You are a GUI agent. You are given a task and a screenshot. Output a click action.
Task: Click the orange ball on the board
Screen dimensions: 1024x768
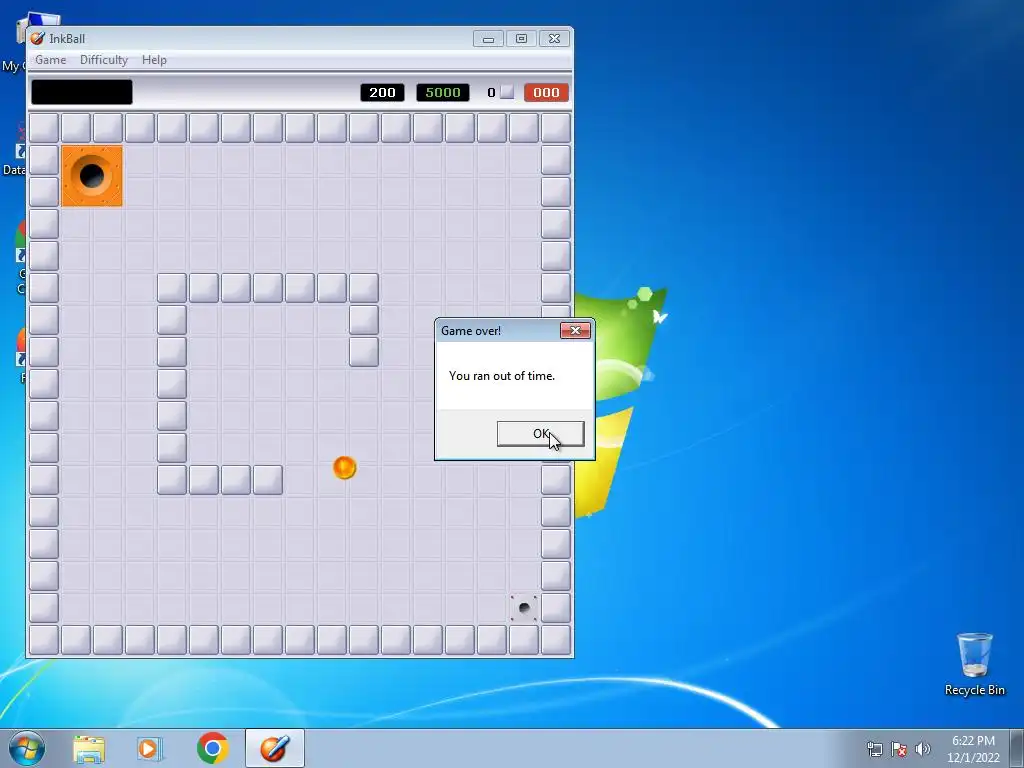(x=344, y=468)
